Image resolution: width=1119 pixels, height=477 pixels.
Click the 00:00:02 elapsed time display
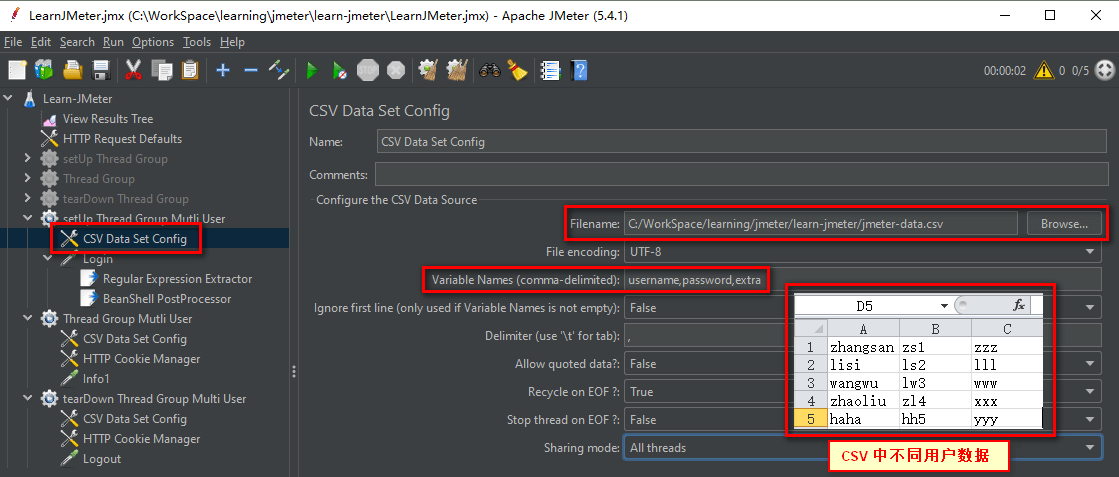click(x=1005, y=71)
